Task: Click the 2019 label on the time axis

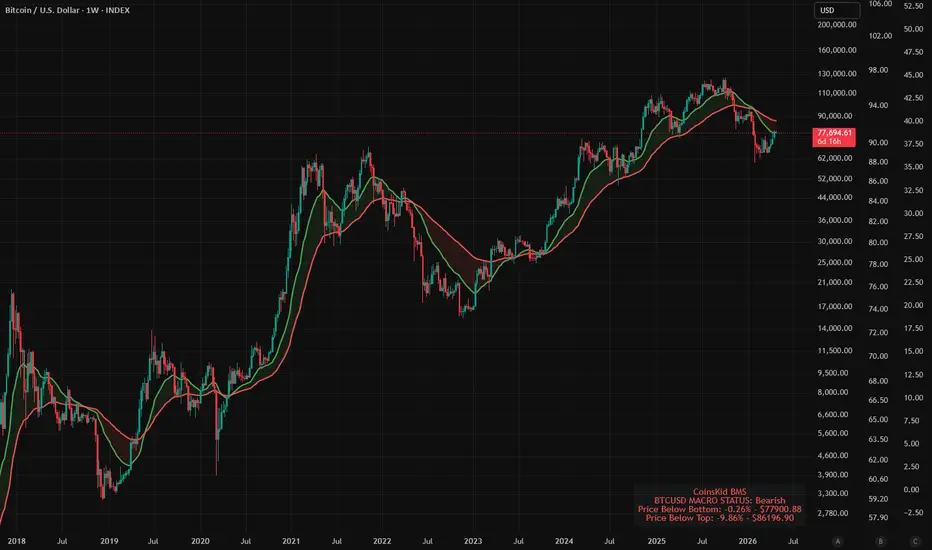Action: point(109,541)
